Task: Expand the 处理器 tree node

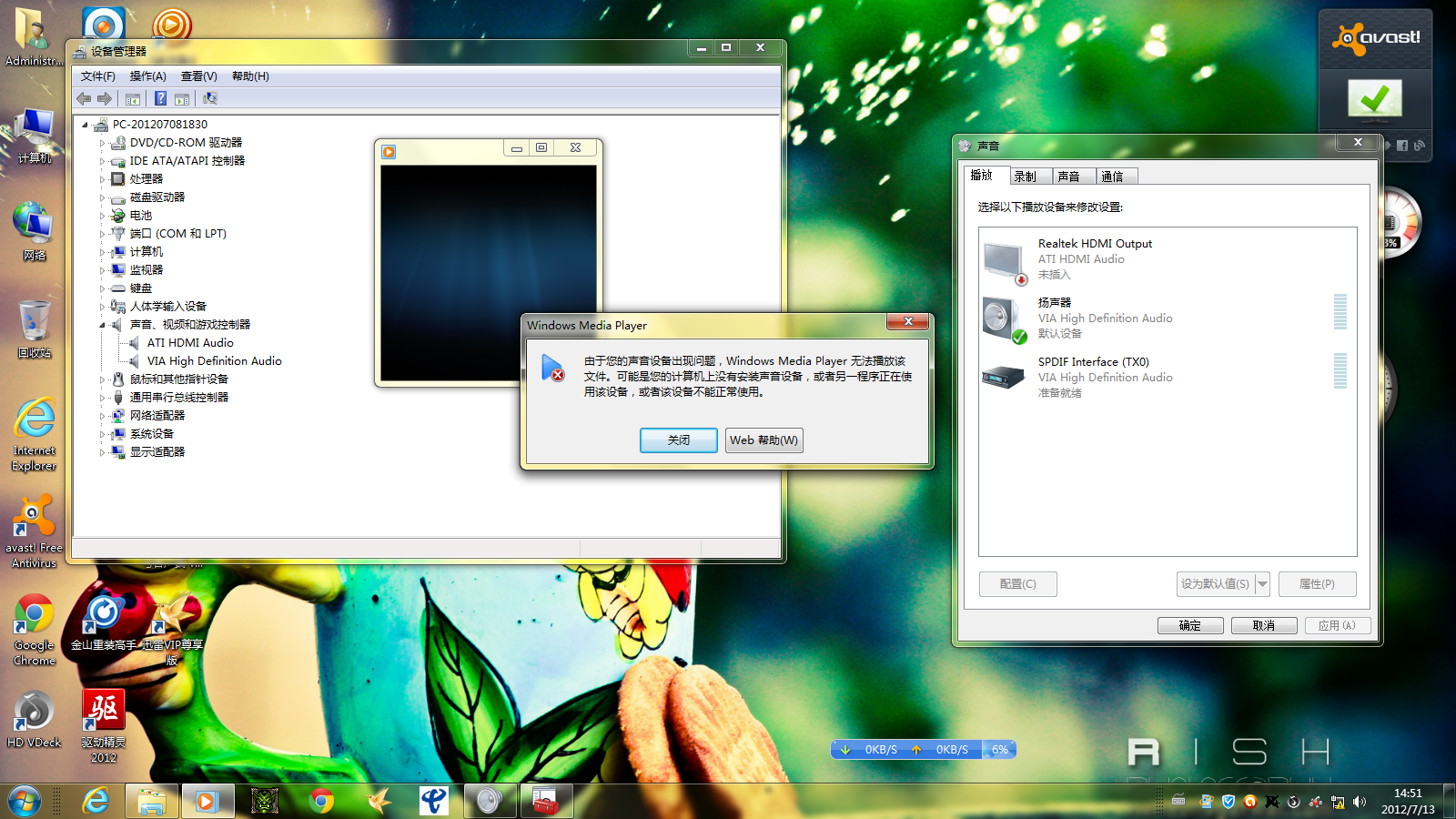Action: coord(102,179)
